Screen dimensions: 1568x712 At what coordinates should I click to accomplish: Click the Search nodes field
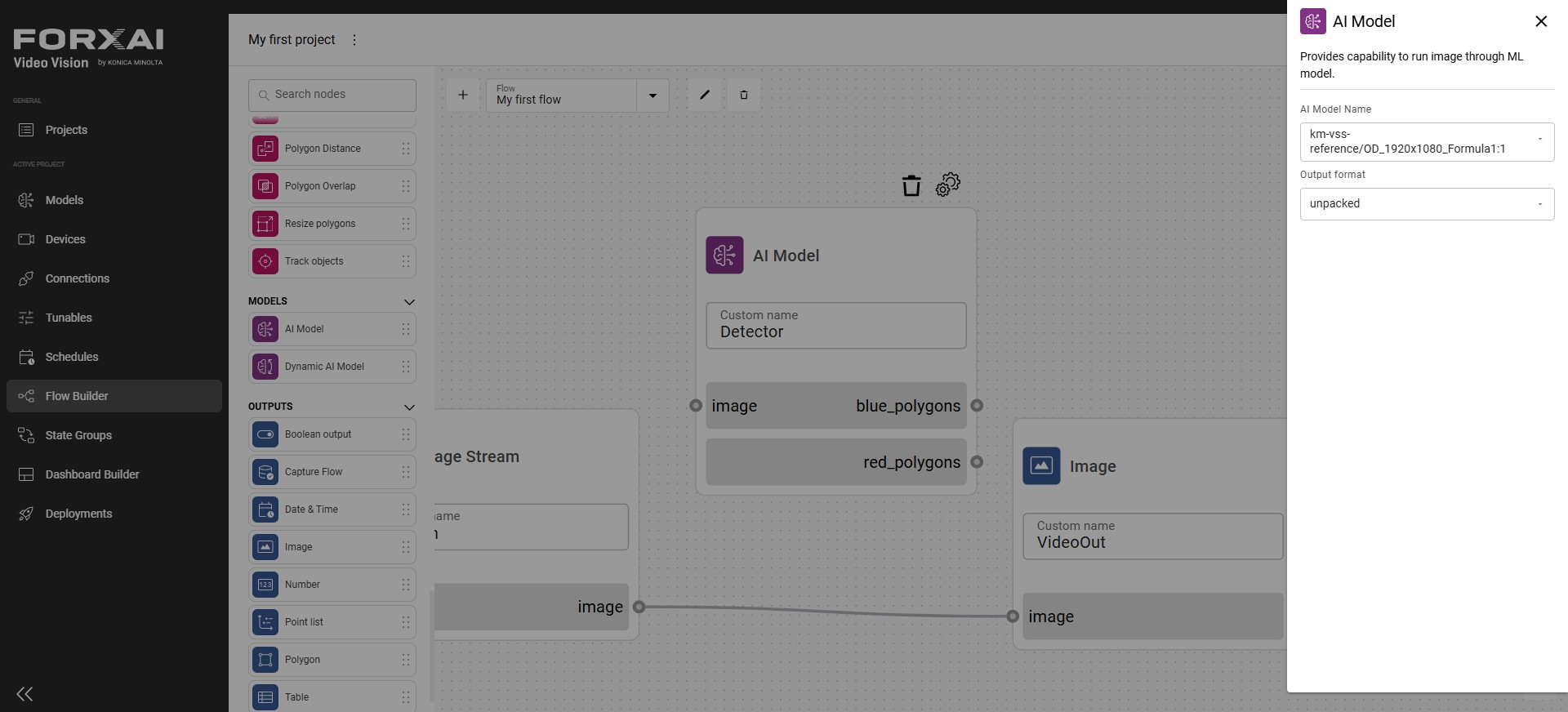pyautogui.click(x=332, y=95)
